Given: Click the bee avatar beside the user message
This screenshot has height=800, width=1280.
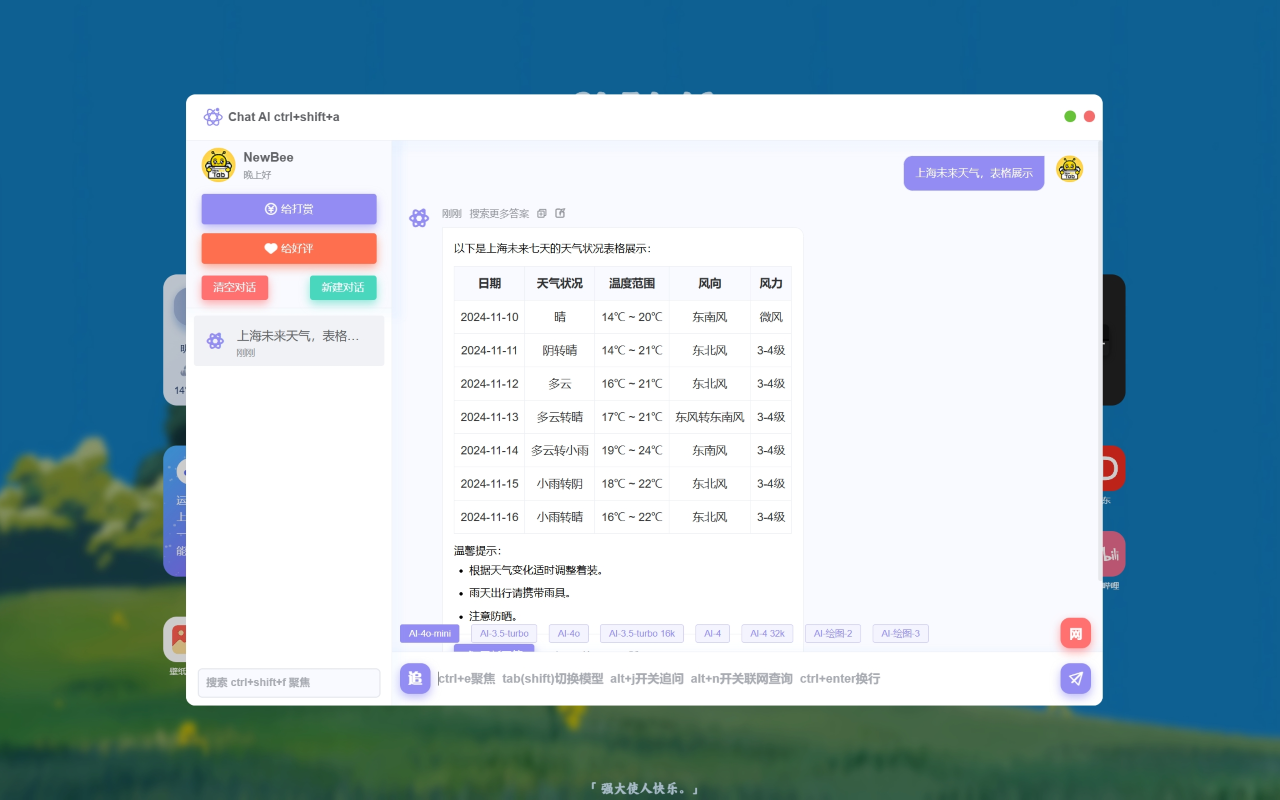Looking at the screenshot, I should pos(1069,170).
